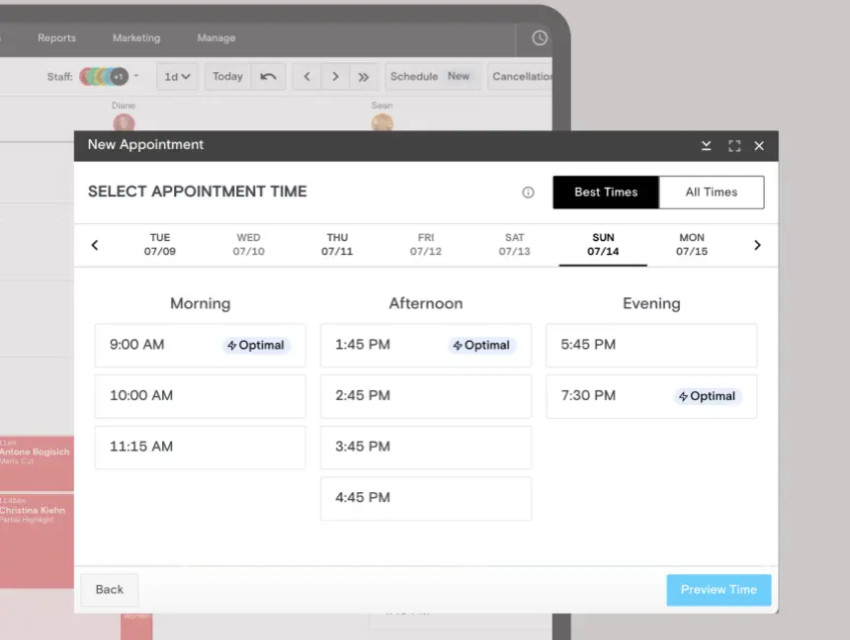Switch to All Times view
This screenshot has width=850, height=640.
[711, 192]
